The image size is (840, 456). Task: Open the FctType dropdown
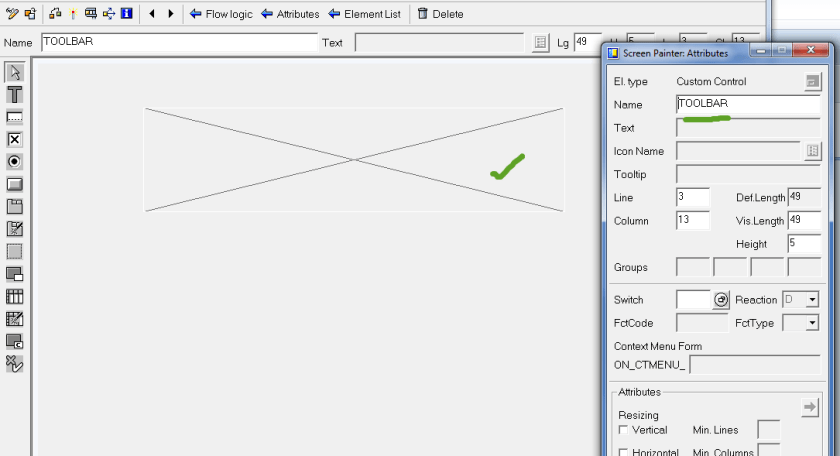pyautogui.click(x=813, y=323)
